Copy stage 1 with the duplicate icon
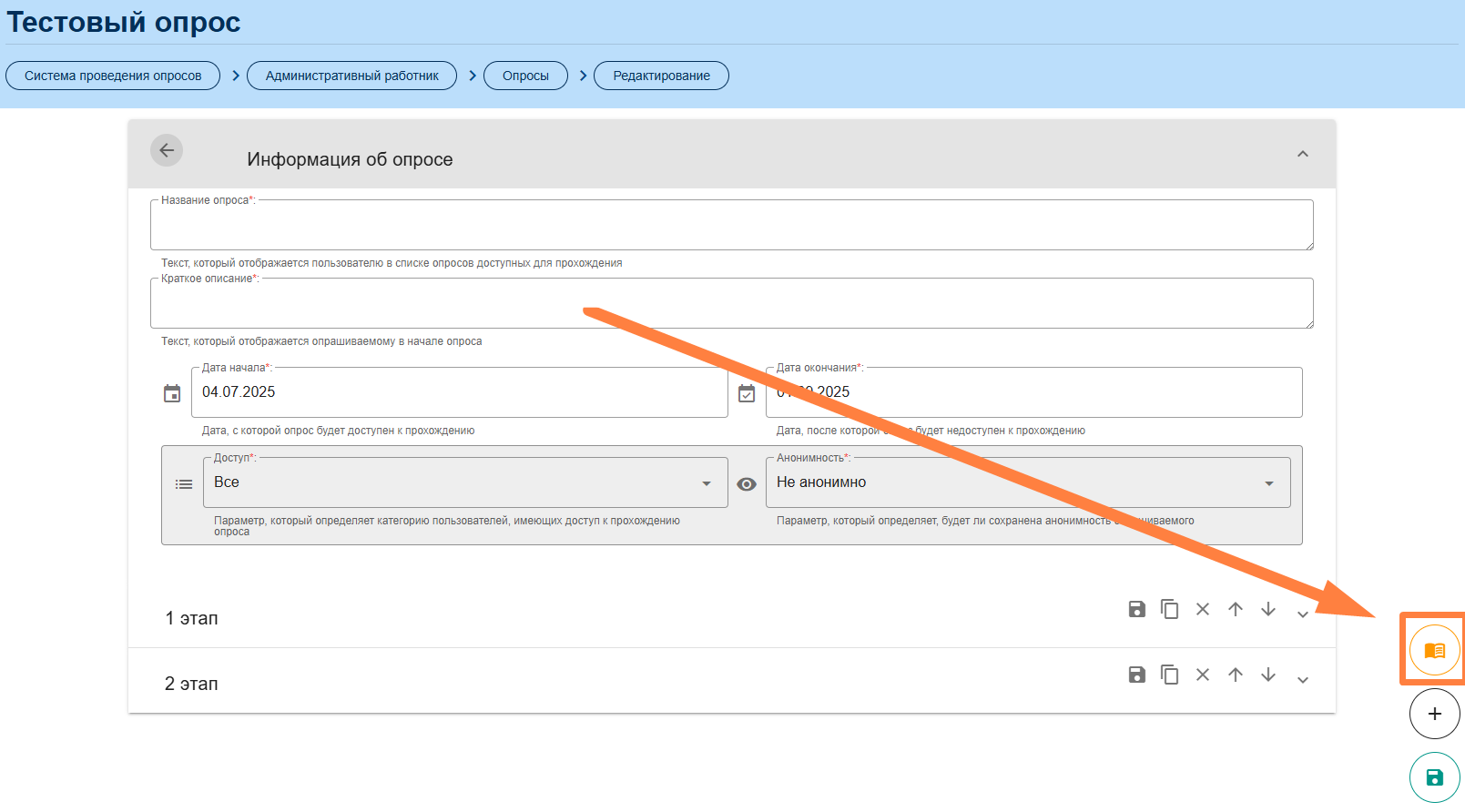This screenshot has height=812, width=1465. point(1169,609)
